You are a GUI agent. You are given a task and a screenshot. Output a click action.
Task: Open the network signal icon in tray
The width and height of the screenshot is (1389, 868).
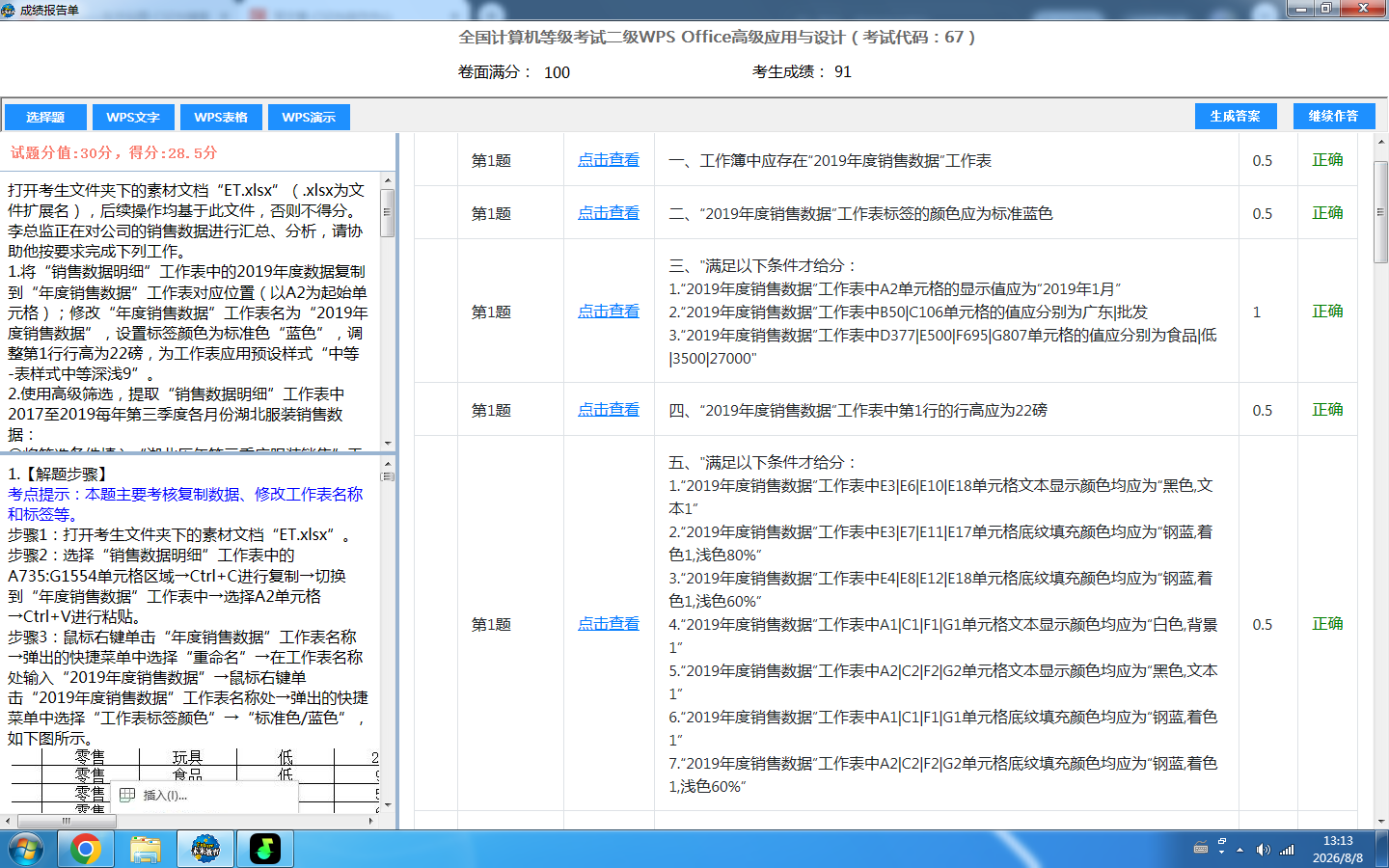point(1287,850)
